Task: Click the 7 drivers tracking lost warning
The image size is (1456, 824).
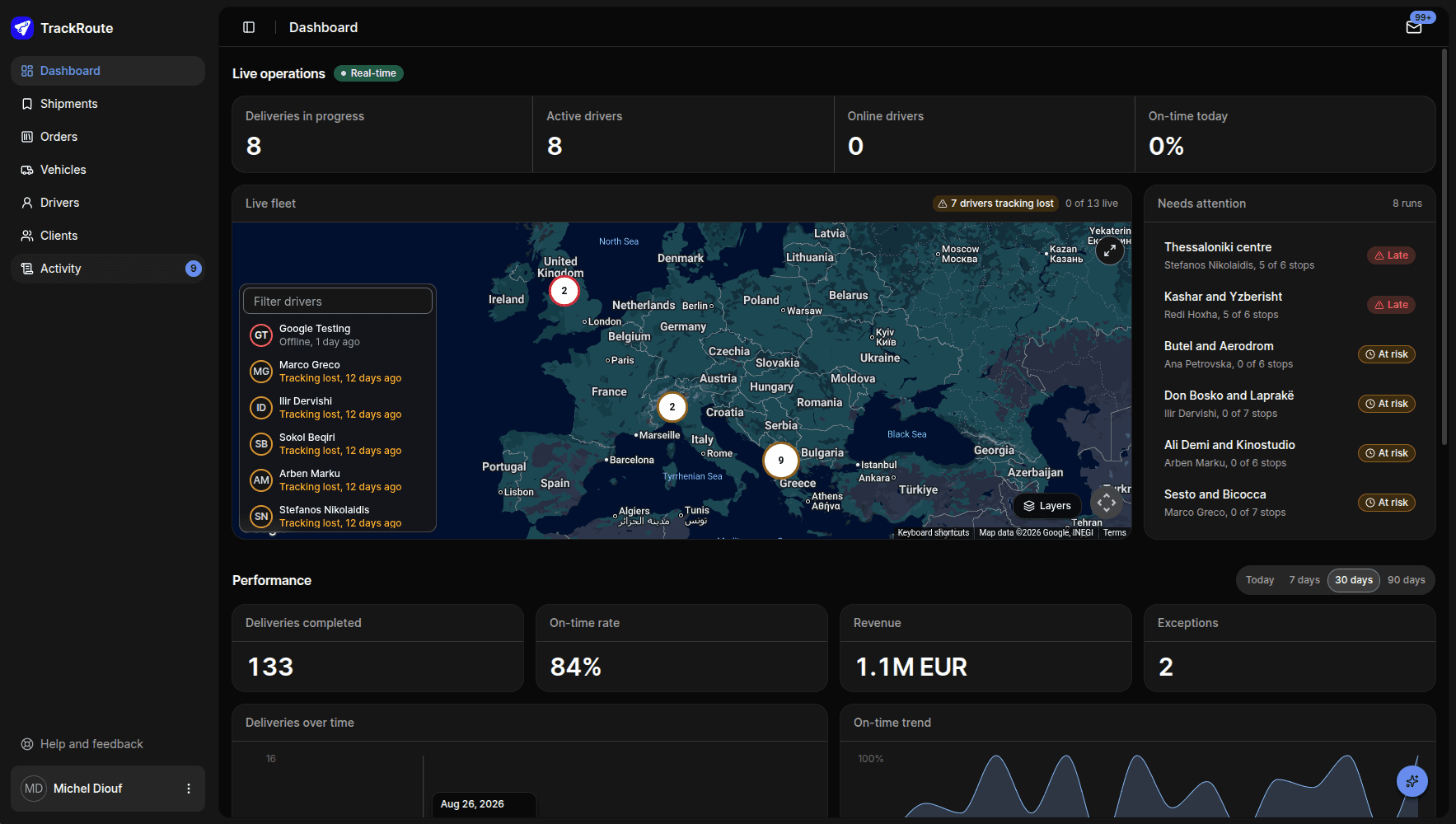Action: (995, 204)
